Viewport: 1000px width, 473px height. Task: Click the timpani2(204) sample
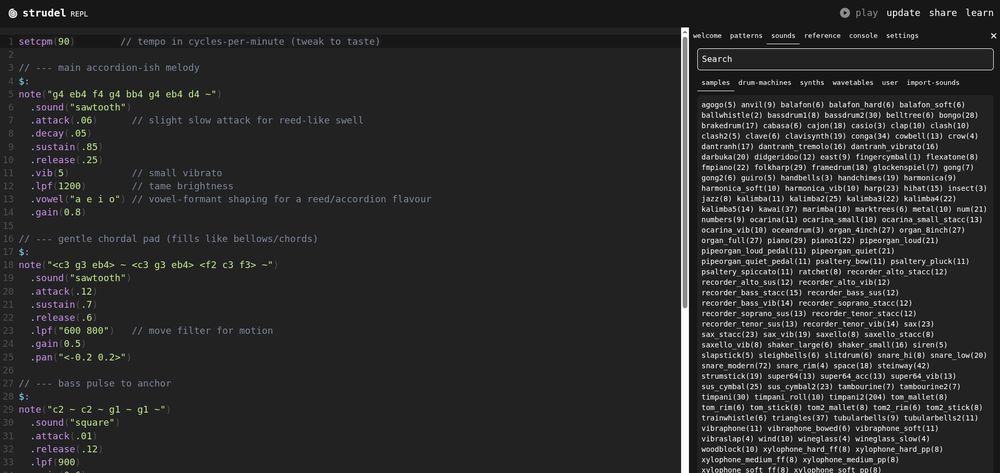(x=858, y=397)
